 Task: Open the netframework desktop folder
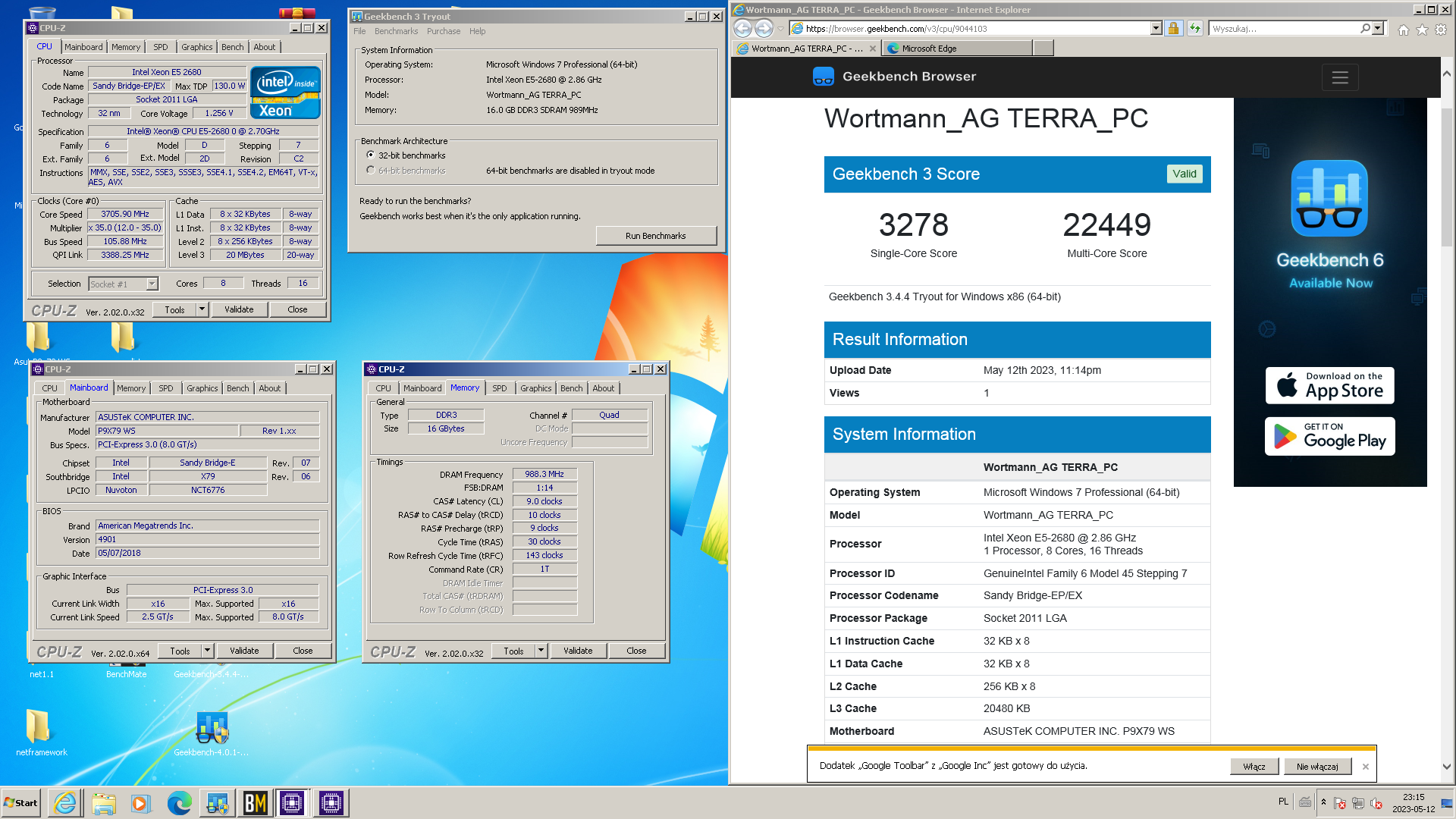(x=41, y=733)
